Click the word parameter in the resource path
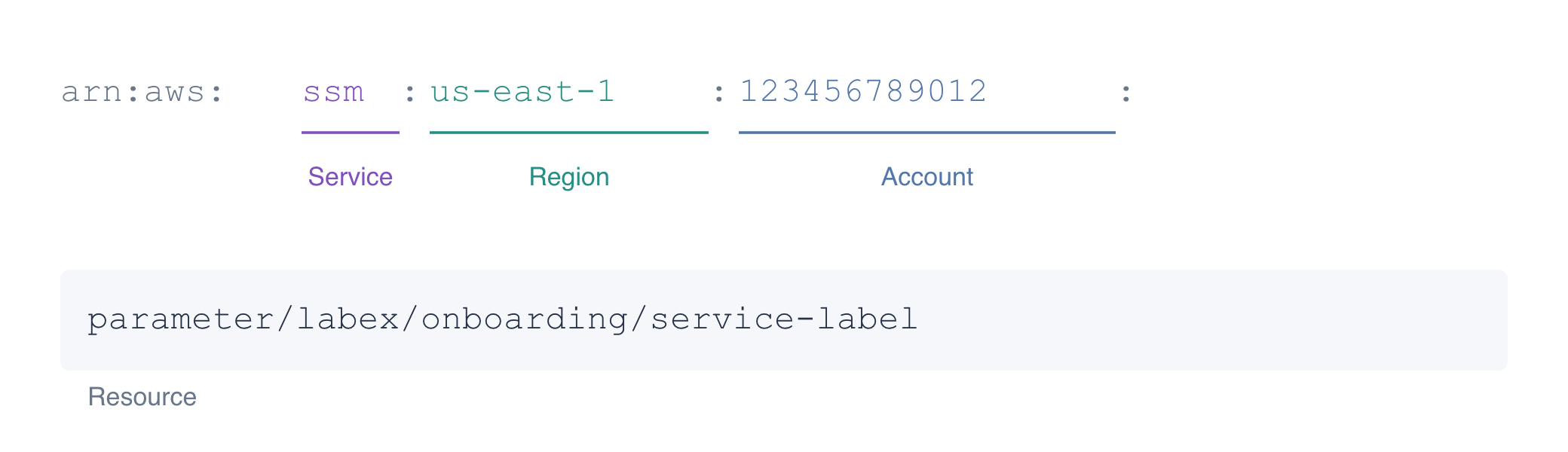This screenshot has height=452, width=1568. [180, 320]
